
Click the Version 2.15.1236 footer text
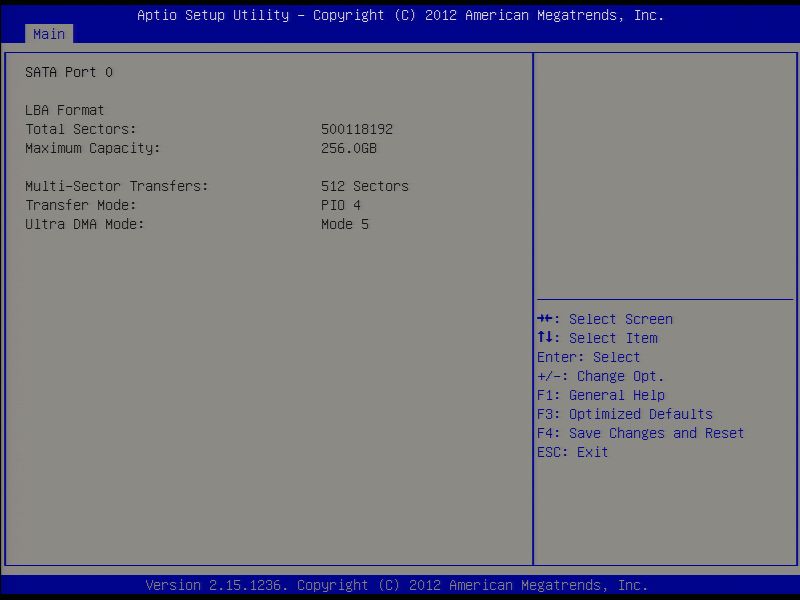click(x=397, y=585)
